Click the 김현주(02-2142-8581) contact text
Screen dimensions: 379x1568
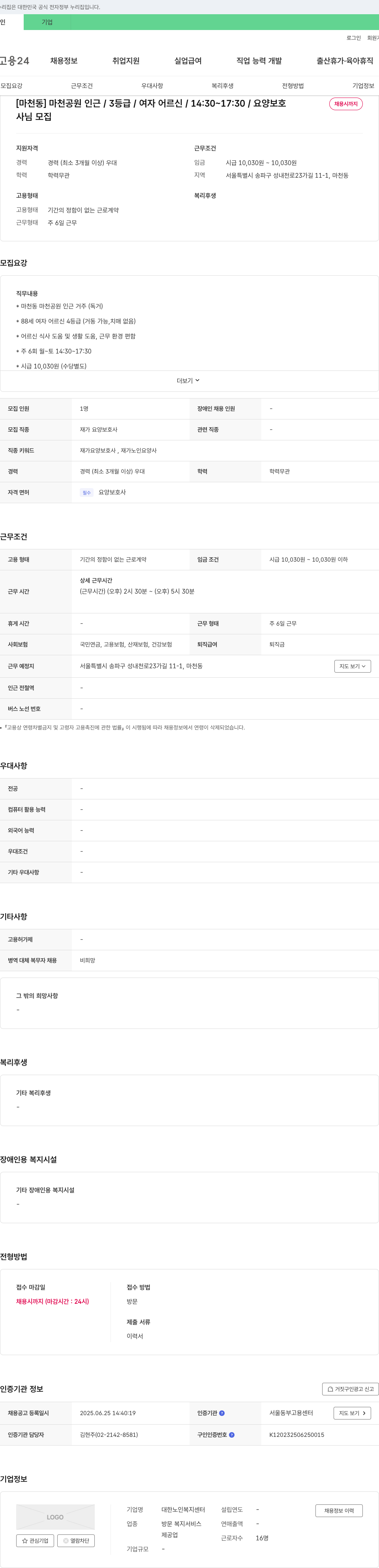[x=109, y=1435]
